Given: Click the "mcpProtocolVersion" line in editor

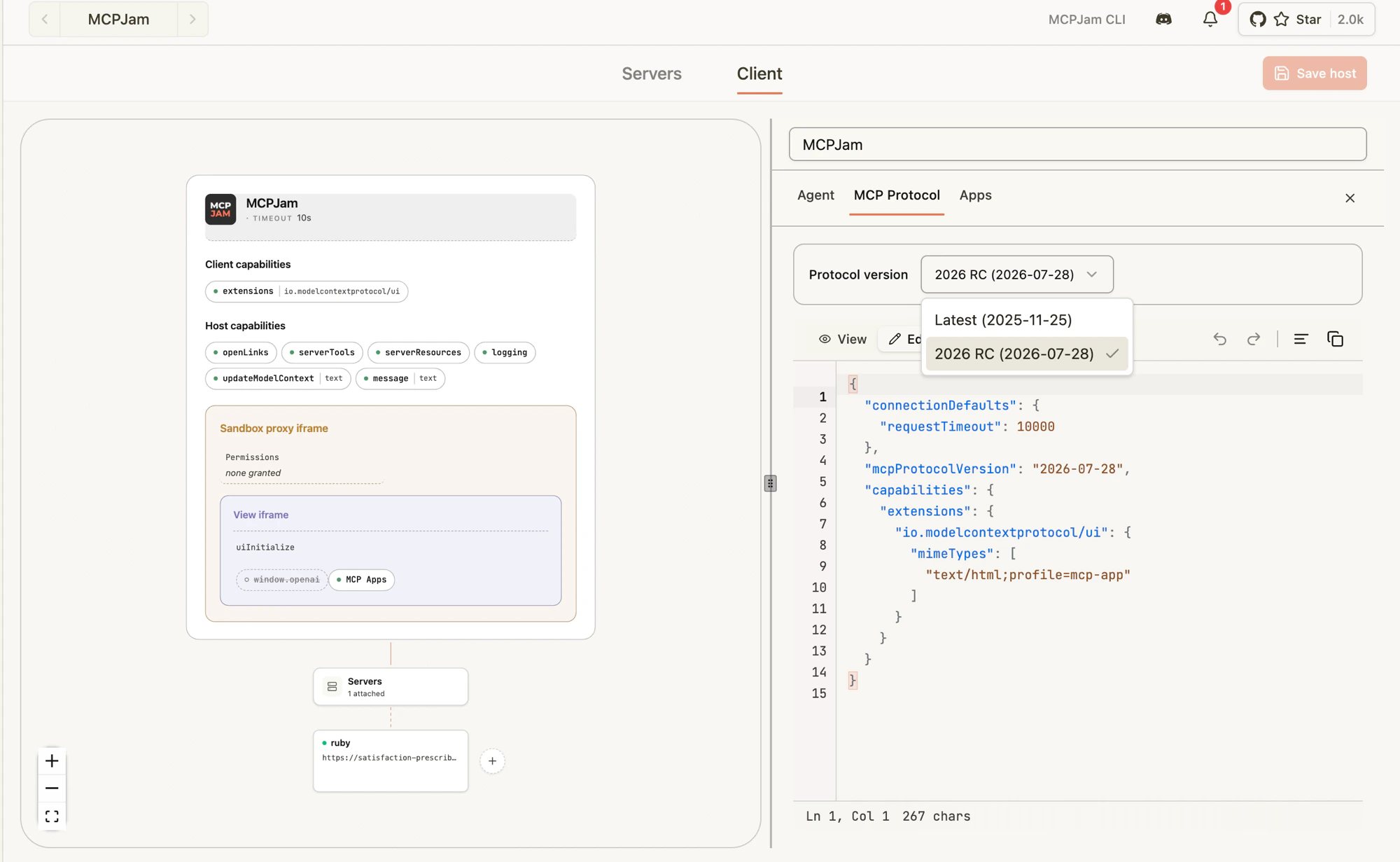Looking at the screenshot, I should (x=997, y=469).
